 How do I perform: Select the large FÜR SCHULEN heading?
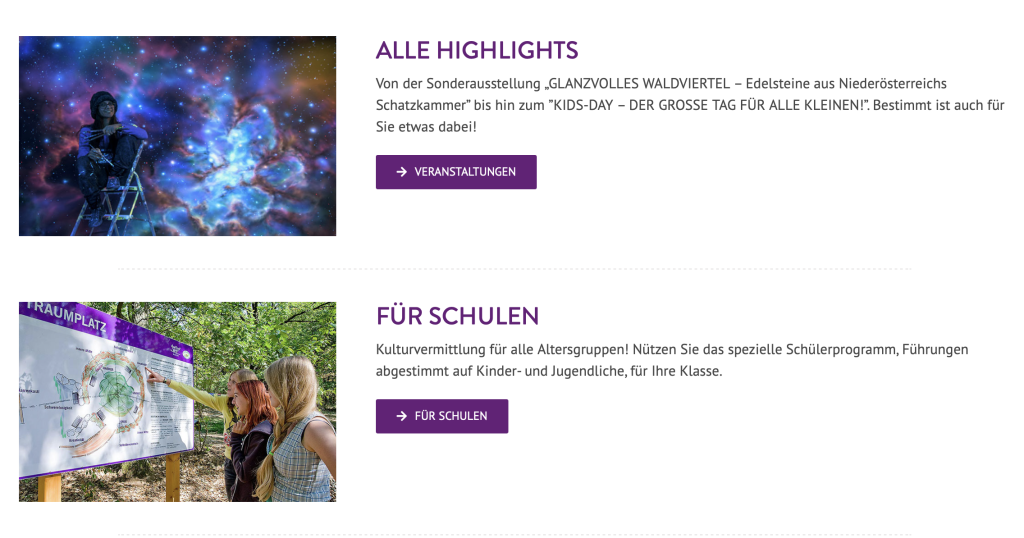point(457,316)
